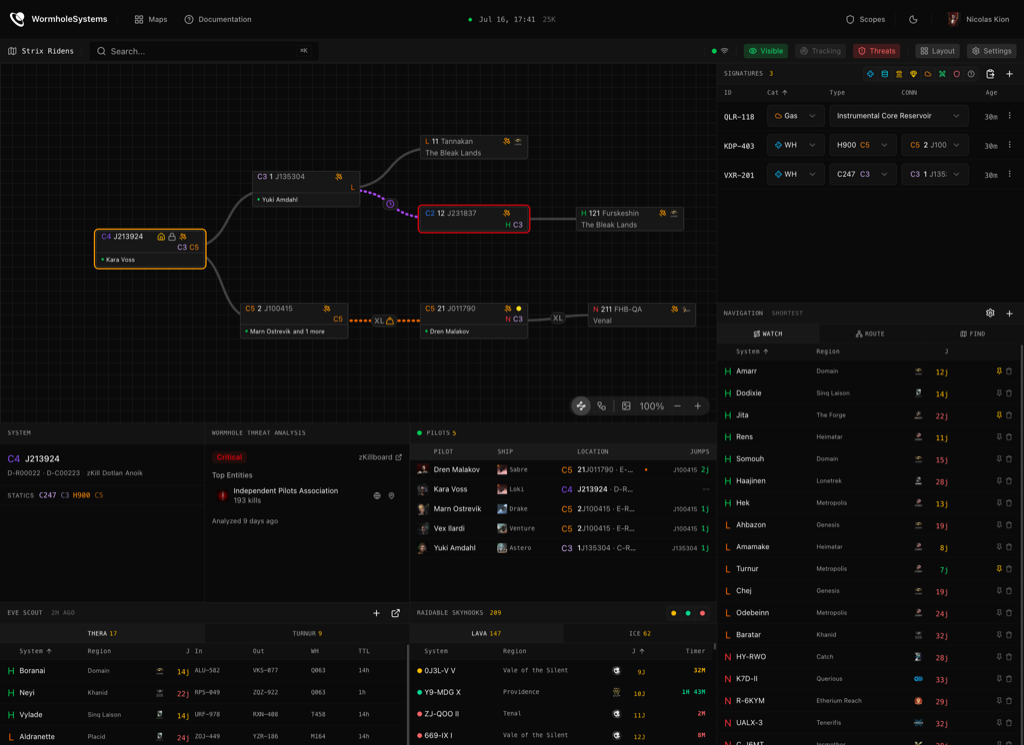Toggle the Threats overlay
This screenshot has width=1024, height=745.
876,51
